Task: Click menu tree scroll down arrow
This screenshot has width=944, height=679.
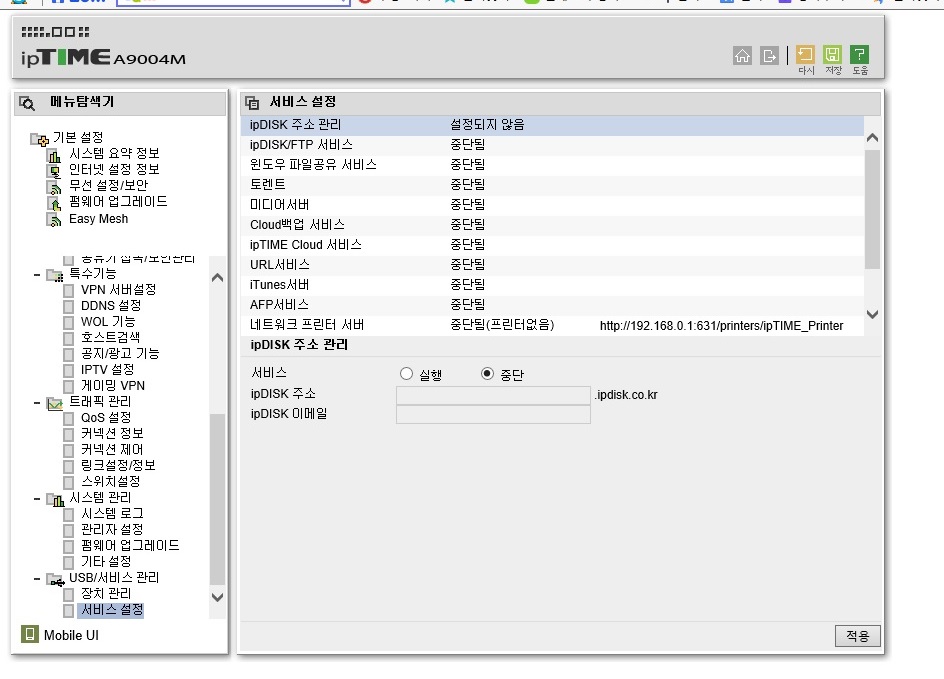Action: coord(217,597)
